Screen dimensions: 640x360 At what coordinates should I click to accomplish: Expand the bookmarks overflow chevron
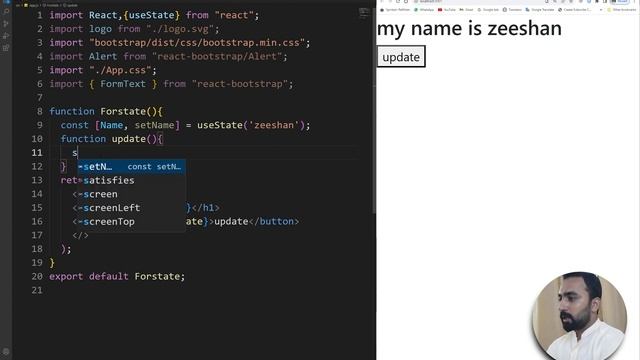[601, 9]
